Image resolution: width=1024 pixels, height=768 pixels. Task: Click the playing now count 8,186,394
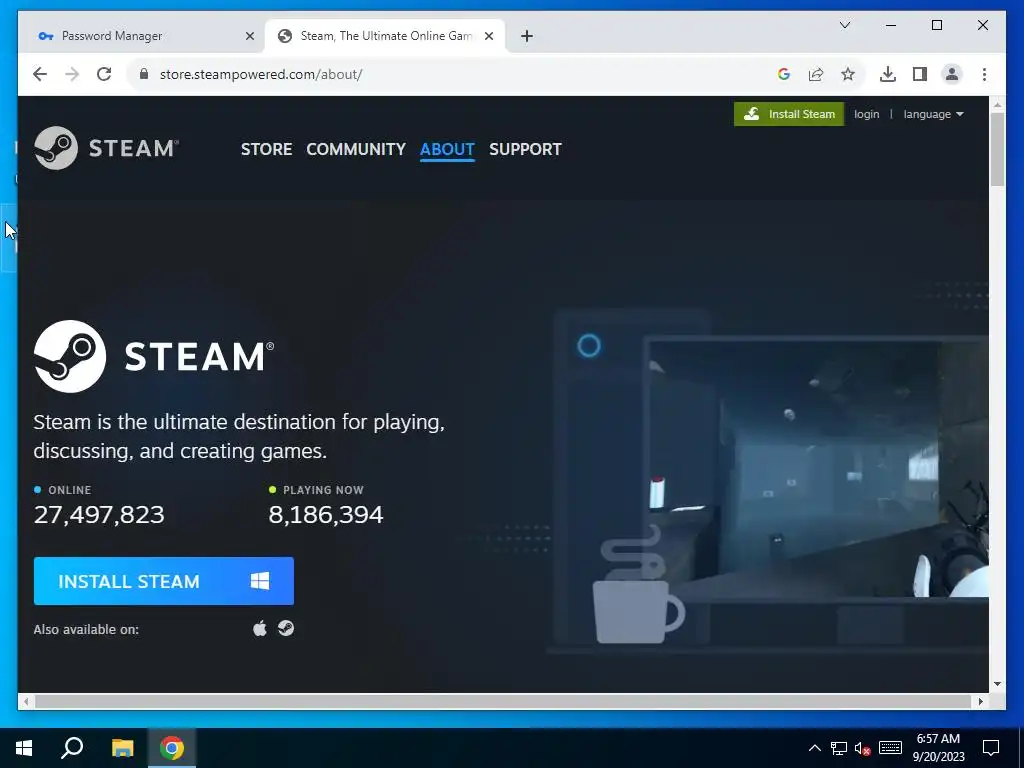pyautogui.click(x=326, y=515)
